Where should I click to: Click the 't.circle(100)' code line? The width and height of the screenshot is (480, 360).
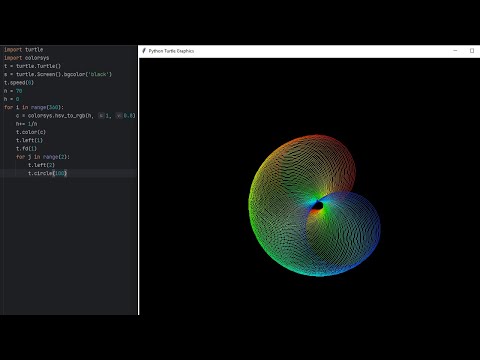[47, 173]
